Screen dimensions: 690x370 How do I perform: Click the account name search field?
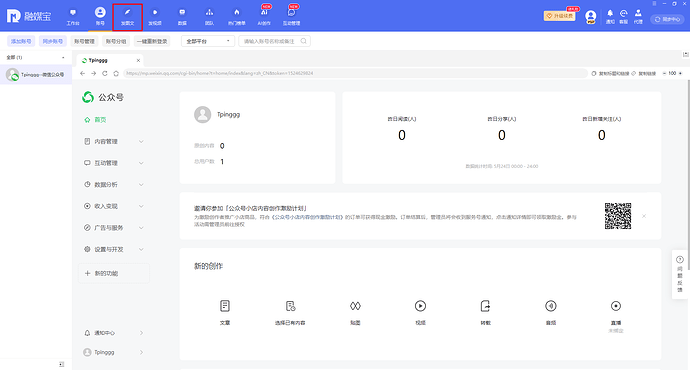(275, 41)
